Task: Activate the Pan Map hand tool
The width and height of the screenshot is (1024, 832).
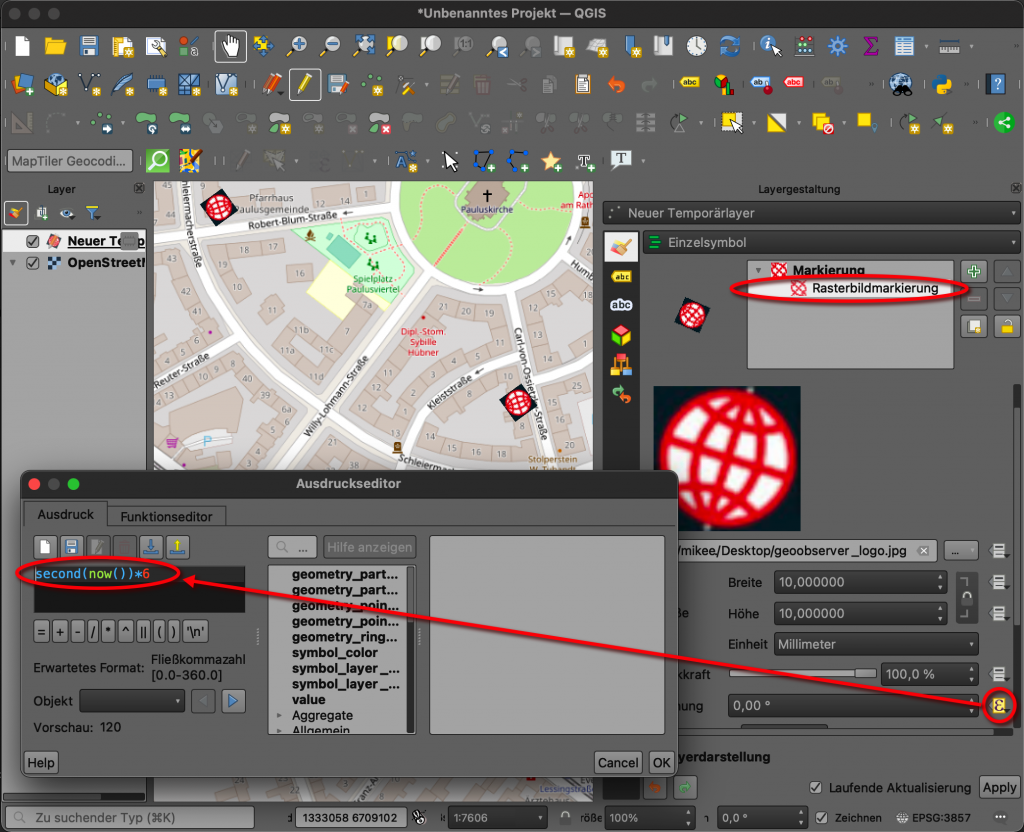Action: click(231, 46)
